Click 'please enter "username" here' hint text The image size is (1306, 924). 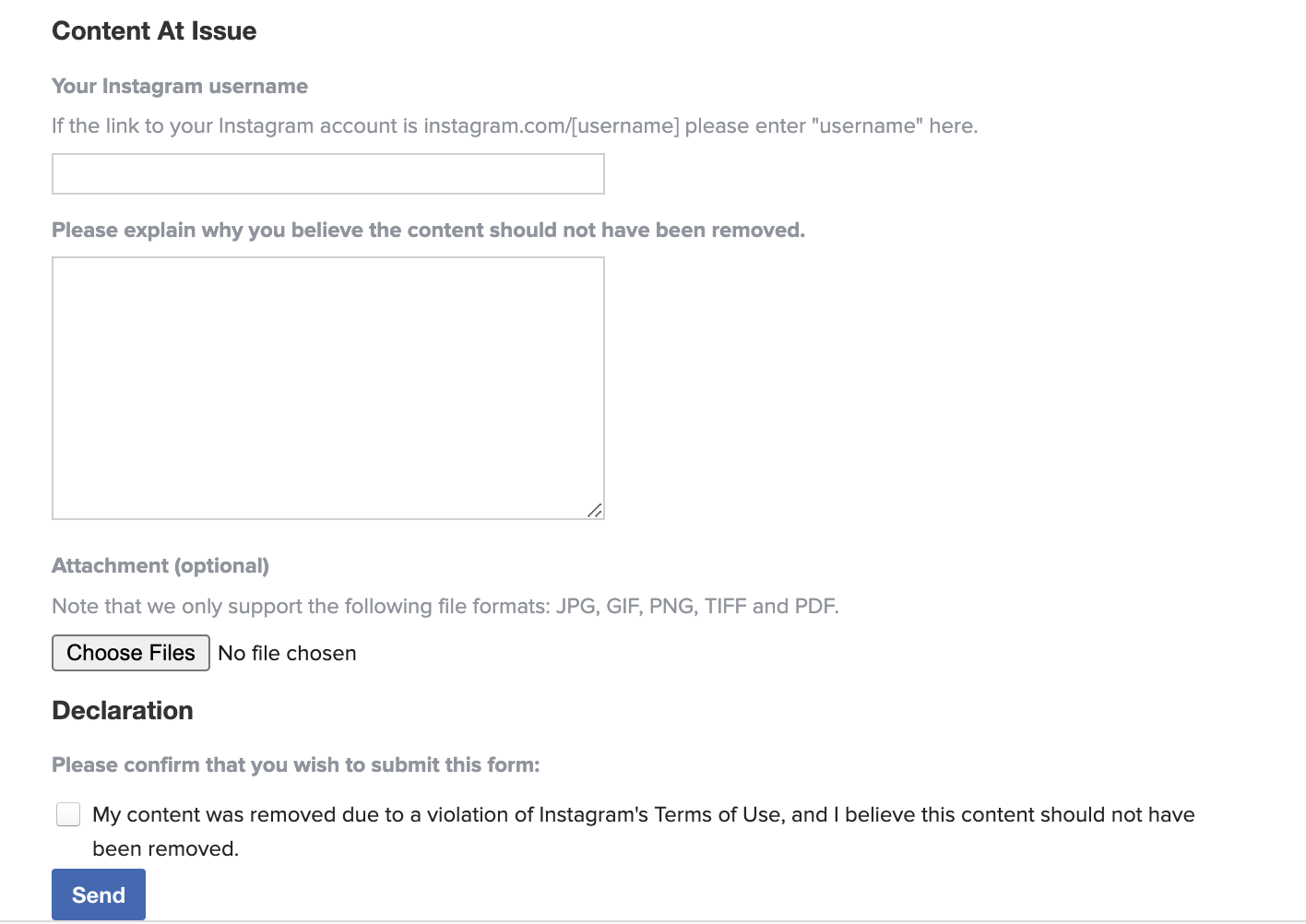coord(831,125)
